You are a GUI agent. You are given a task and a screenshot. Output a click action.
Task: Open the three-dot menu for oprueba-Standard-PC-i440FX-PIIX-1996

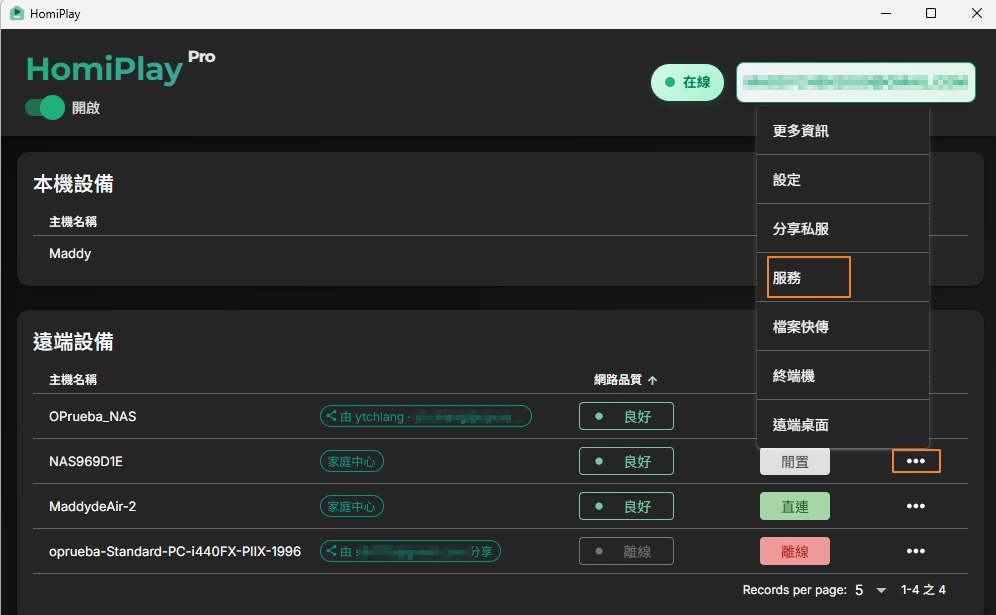click(x=915, y=551)
